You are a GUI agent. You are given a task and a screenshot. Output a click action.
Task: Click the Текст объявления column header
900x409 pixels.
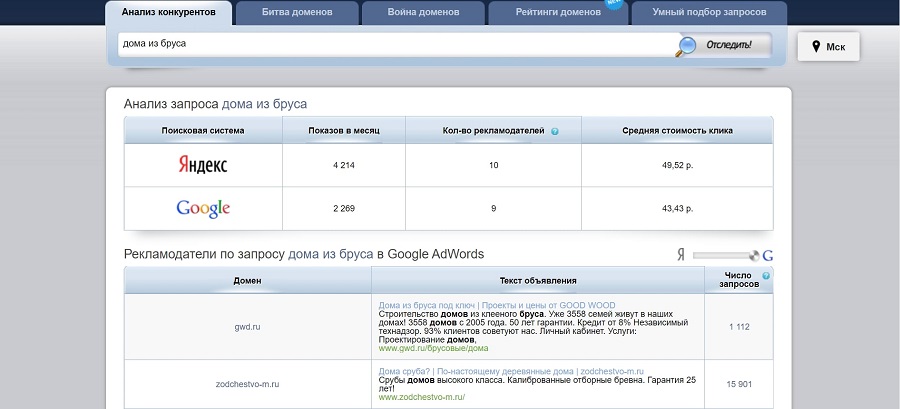pos(538,281)
